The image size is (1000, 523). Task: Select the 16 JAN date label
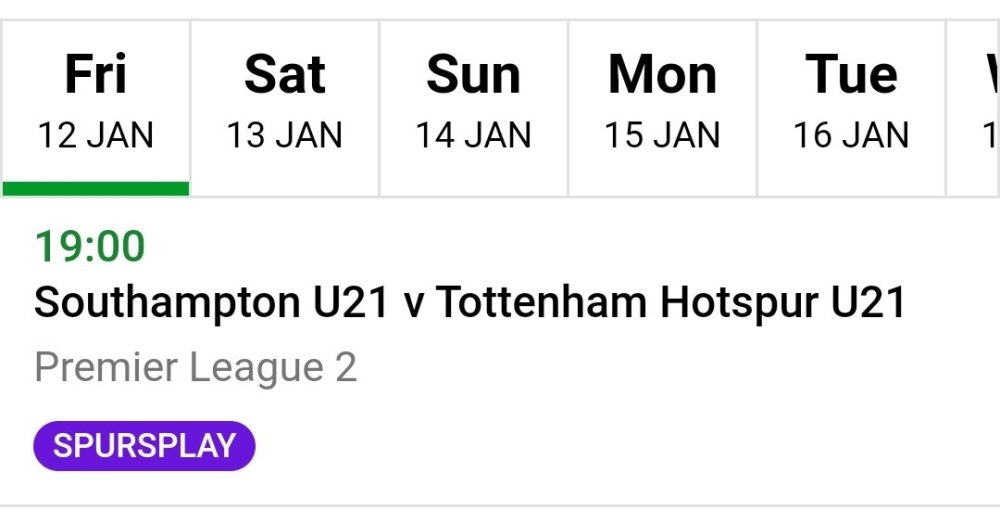[x=851, y=135]
